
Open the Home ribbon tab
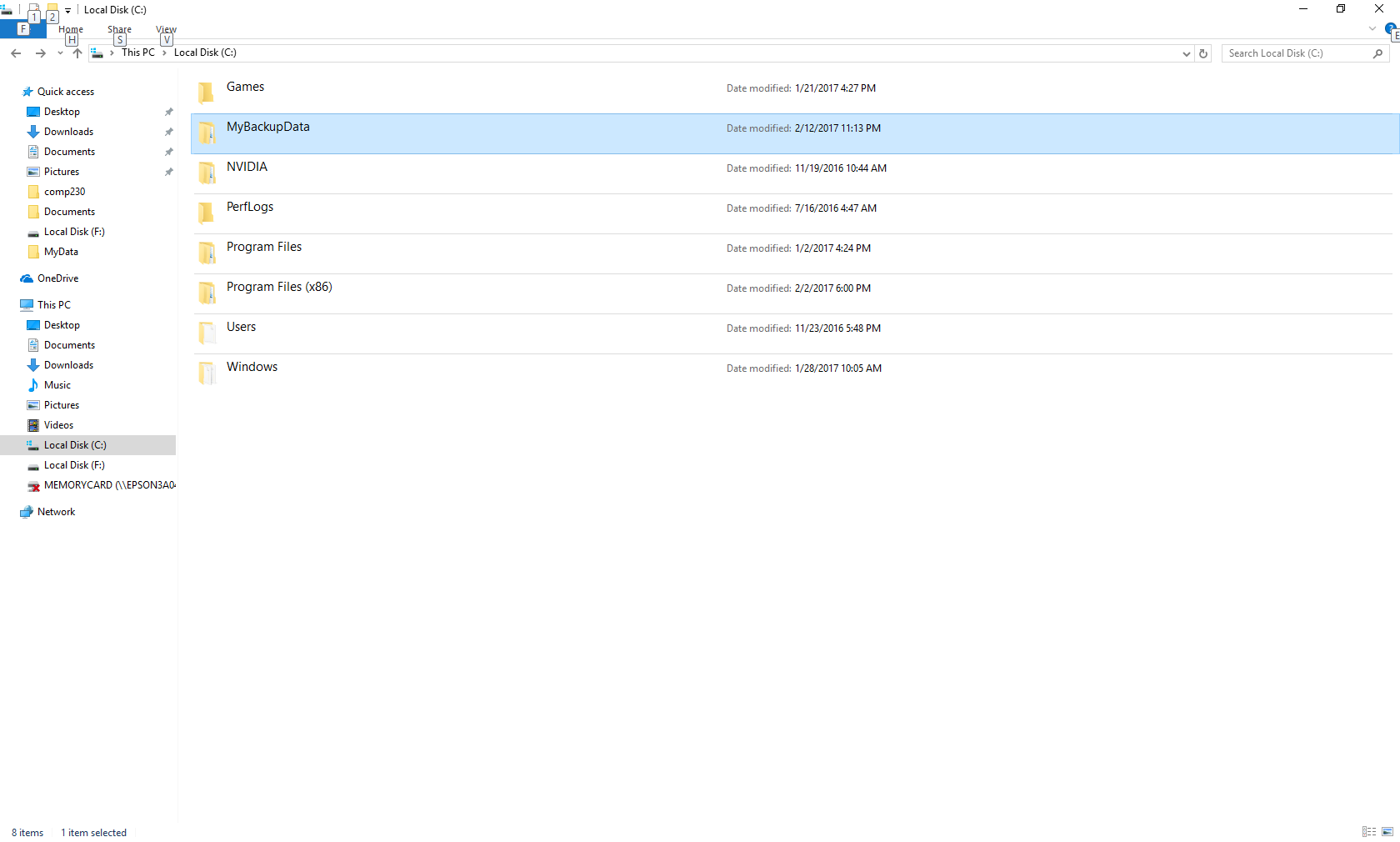click(71, 29)
